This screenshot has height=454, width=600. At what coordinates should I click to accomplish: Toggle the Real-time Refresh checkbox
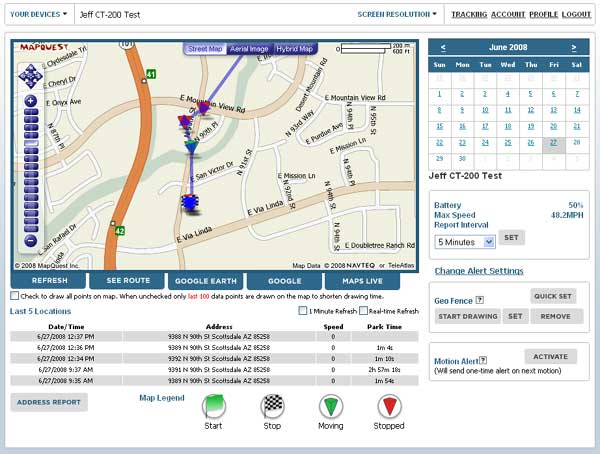coord(363,312)
